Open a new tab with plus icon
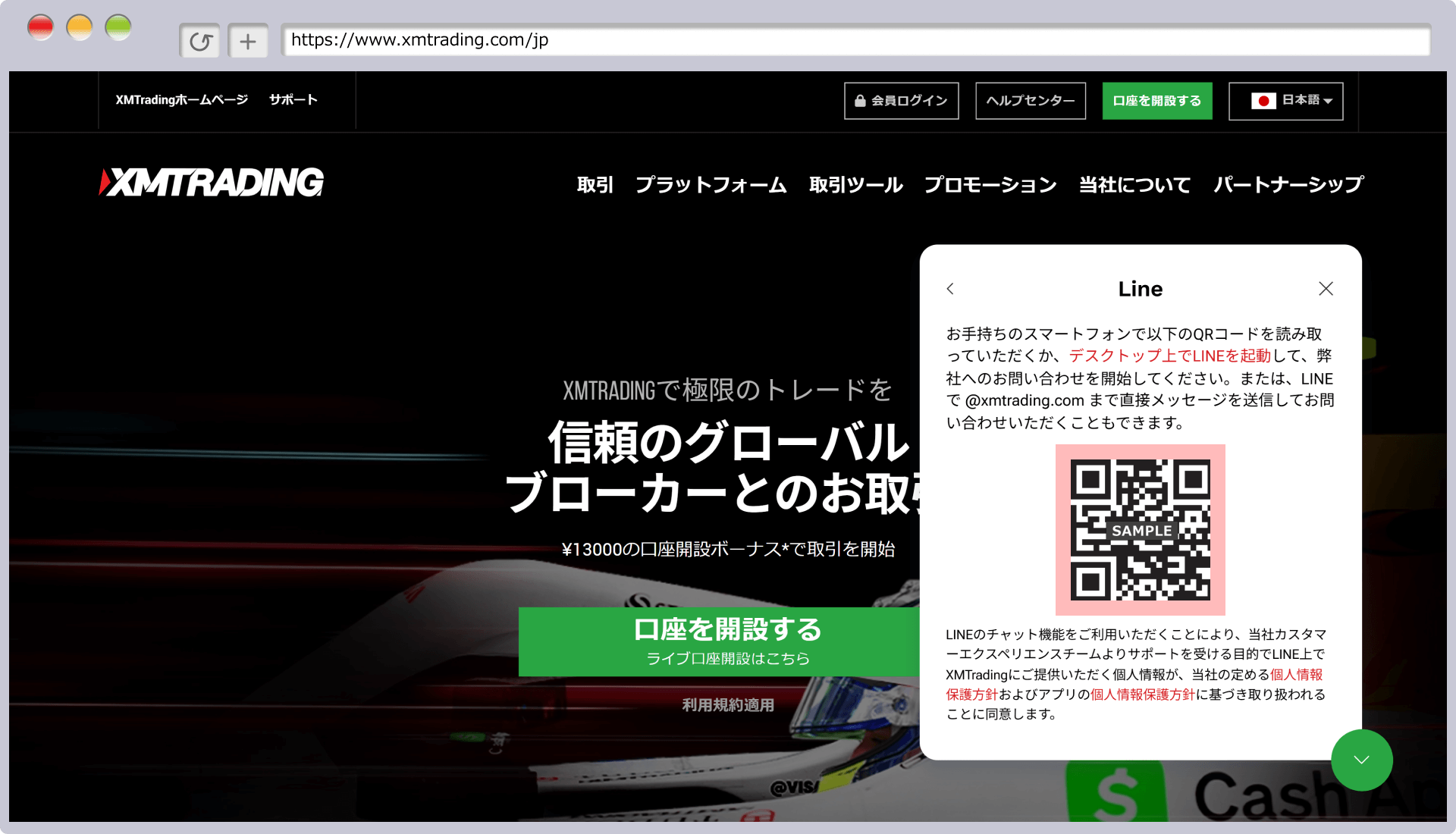Viewport: 1456px width, 834px height. (248, 41)
